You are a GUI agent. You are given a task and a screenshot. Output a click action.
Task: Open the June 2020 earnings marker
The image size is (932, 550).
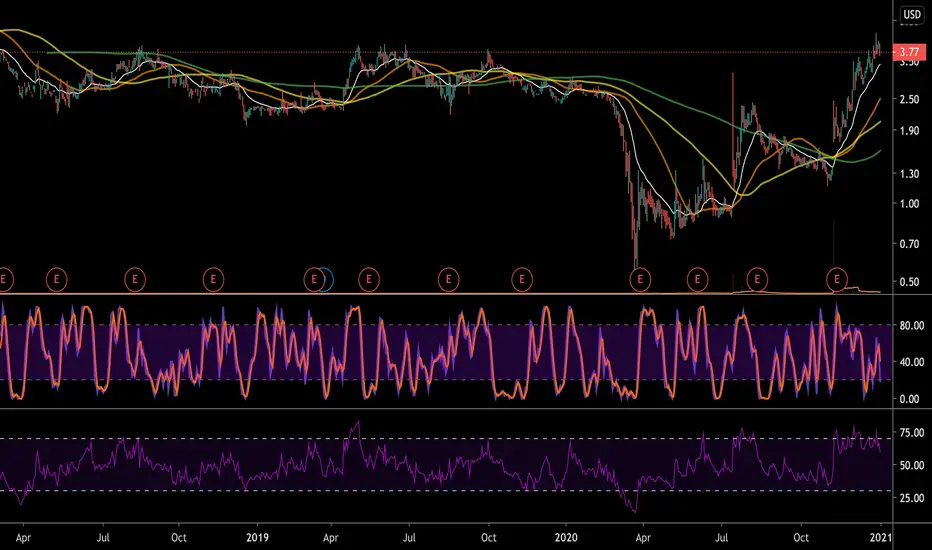[698, 279]
